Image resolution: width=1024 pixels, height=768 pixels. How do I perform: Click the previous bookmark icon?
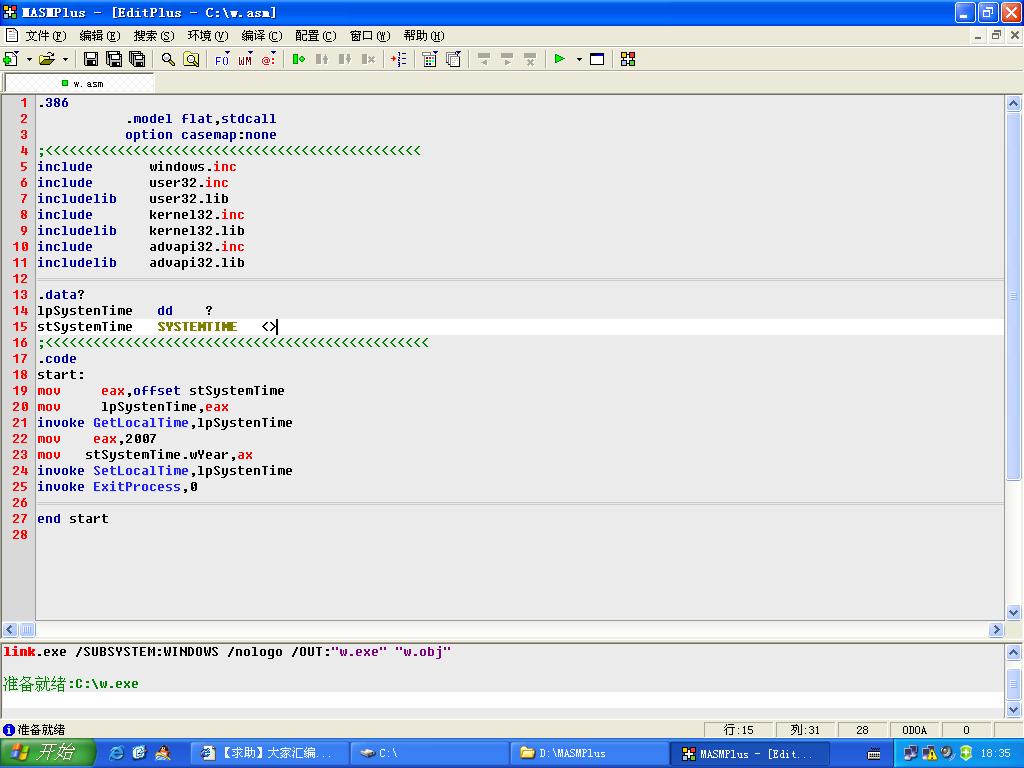pos(322,59)
